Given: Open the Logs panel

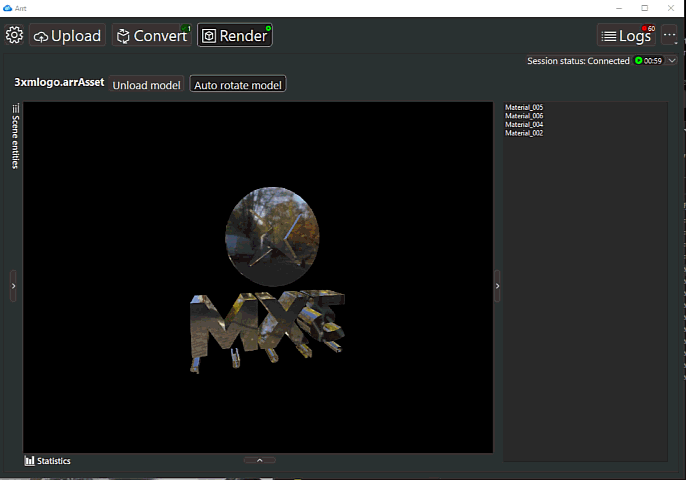Looking at the screenshot, I should click(626, 36).
